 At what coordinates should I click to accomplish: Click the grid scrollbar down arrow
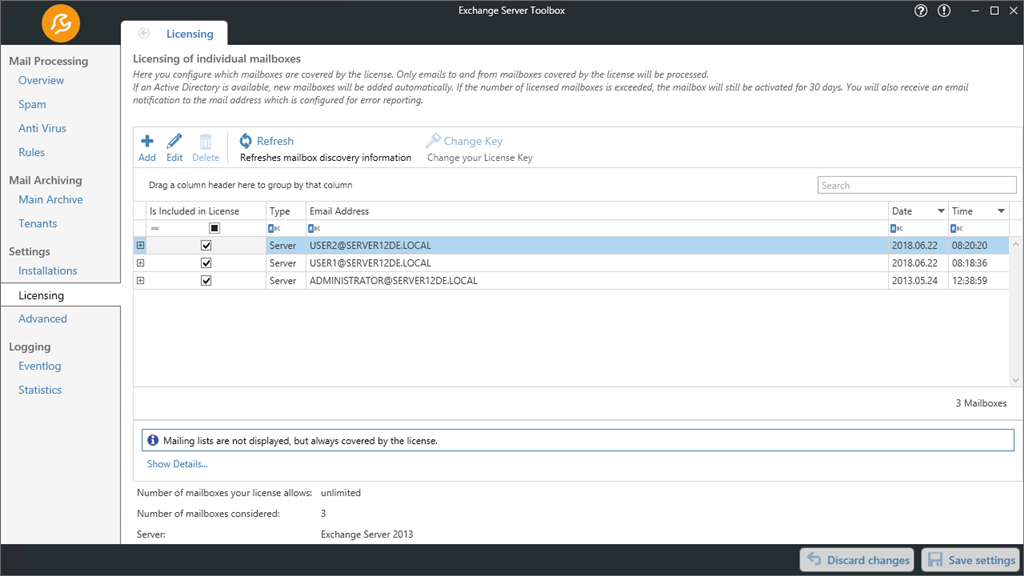[1016, 380]
